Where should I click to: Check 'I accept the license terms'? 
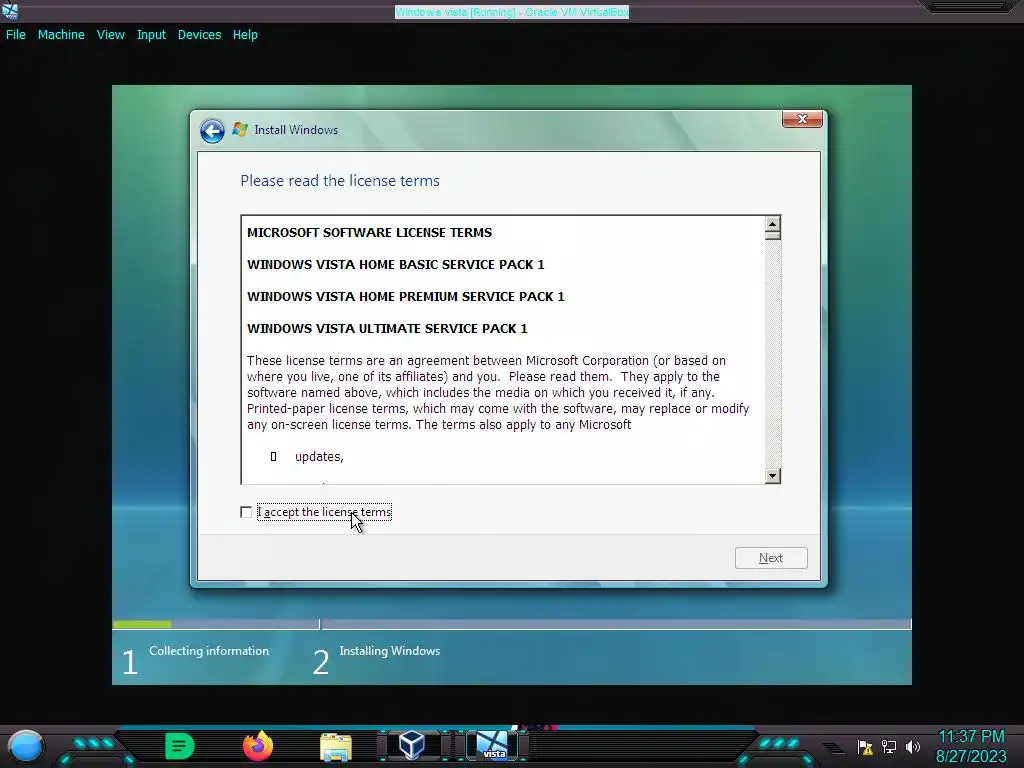[246, 513]
